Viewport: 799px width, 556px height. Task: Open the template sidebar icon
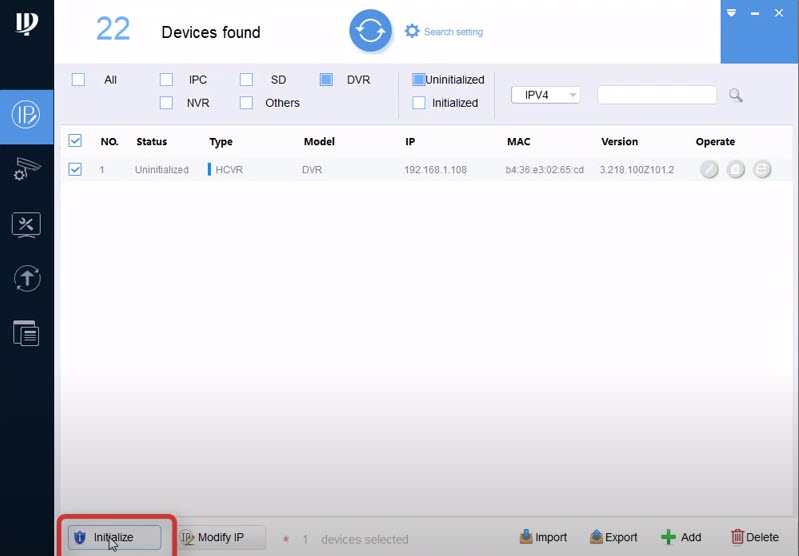pos(26,333)
